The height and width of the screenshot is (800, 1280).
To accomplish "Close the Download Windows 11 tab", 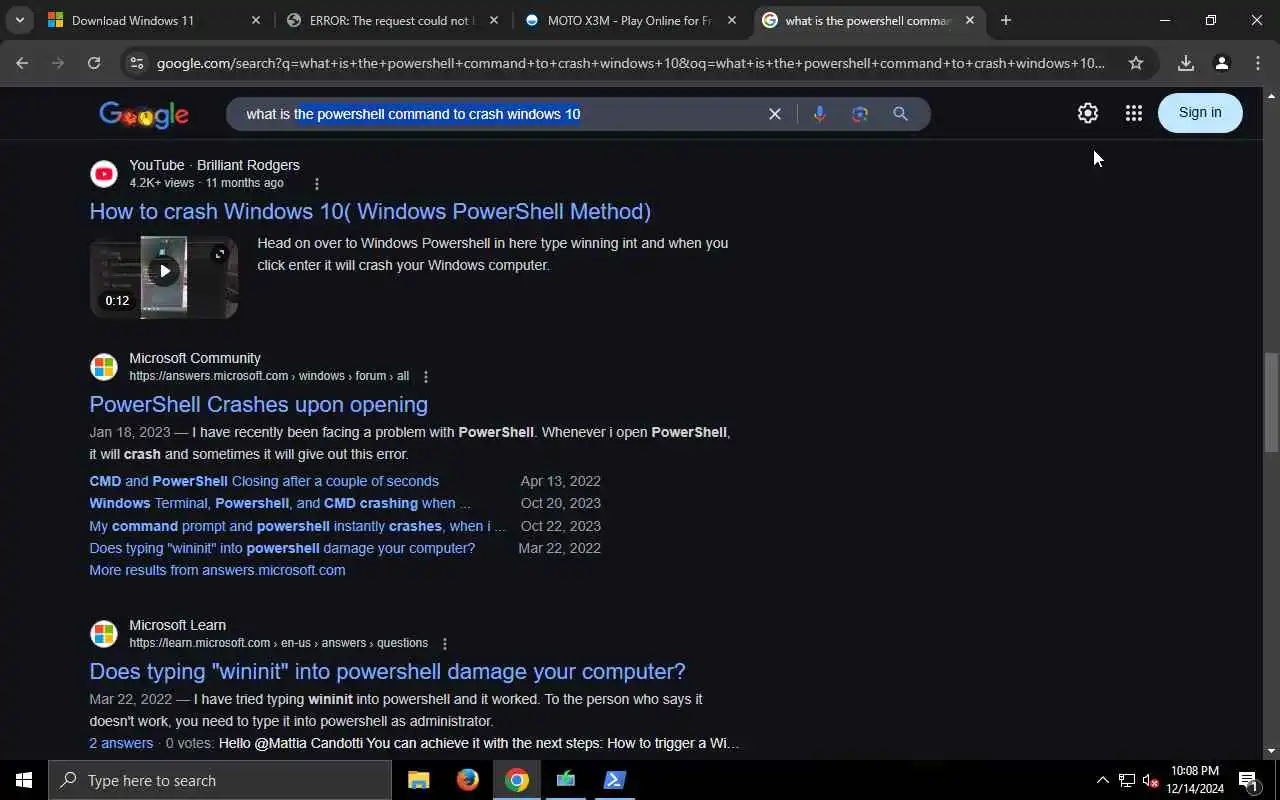I will pyautogui.click(x=255, y=20).
